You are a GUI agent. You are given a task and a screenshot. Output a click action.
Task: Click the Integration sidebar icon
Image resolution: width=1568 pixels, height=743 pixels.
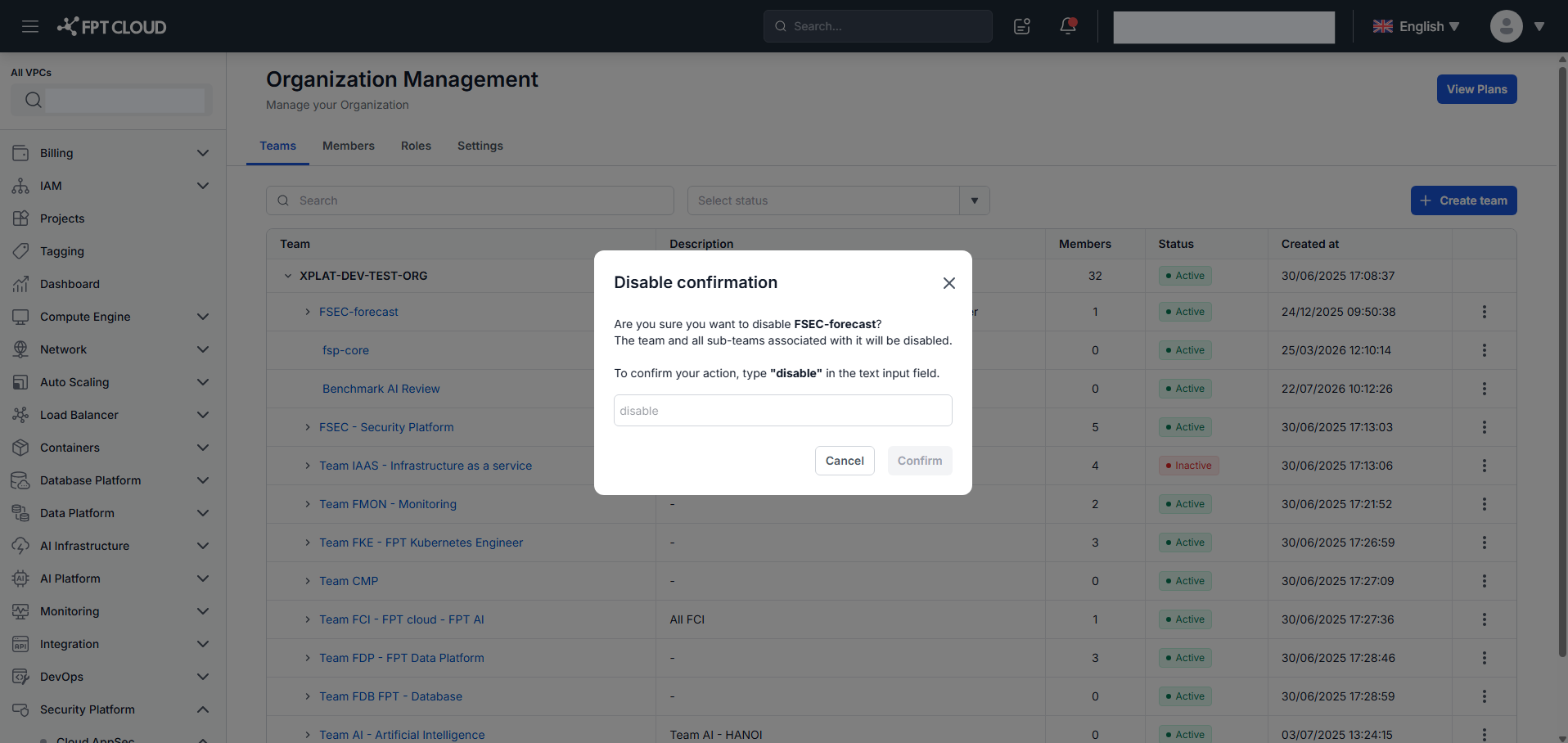[x=20, y=644]
